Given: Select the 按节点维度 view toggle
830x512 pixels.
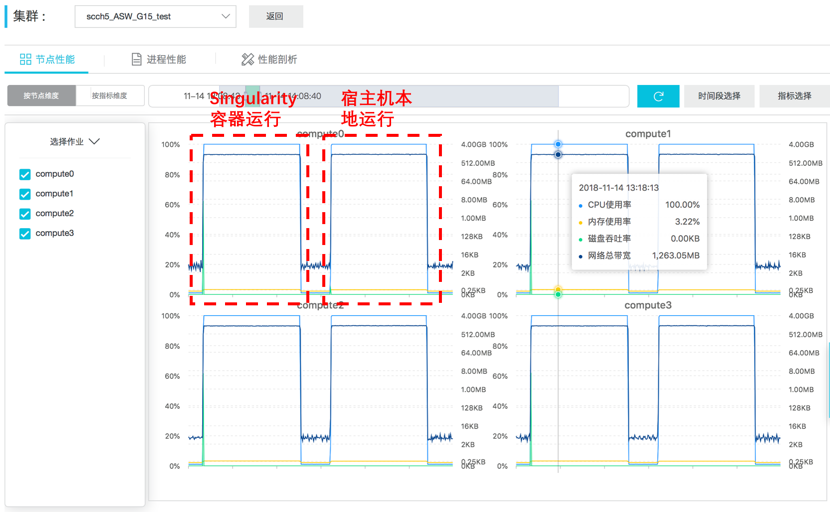Looking at the screenshot, I should 41,96.
